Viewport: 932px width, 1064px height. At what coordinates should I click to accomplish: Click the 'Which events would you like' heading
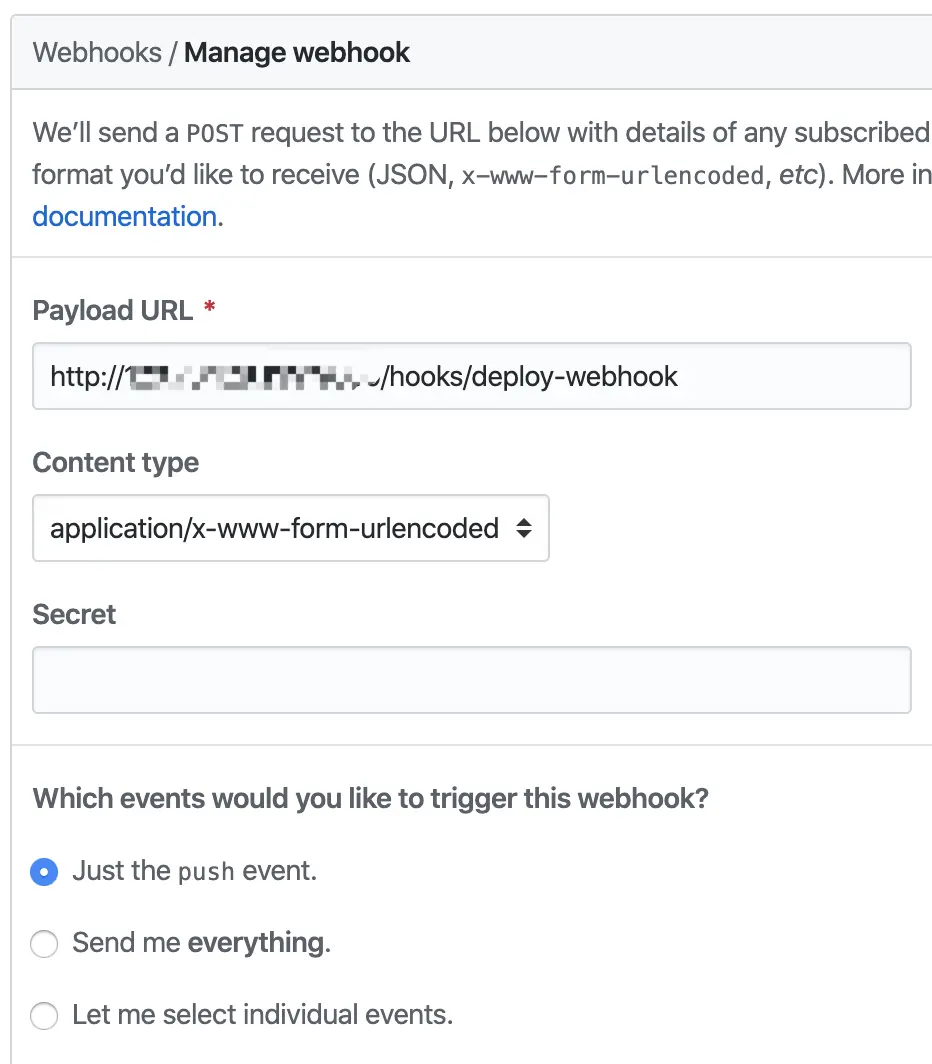(x=370, y=799)
